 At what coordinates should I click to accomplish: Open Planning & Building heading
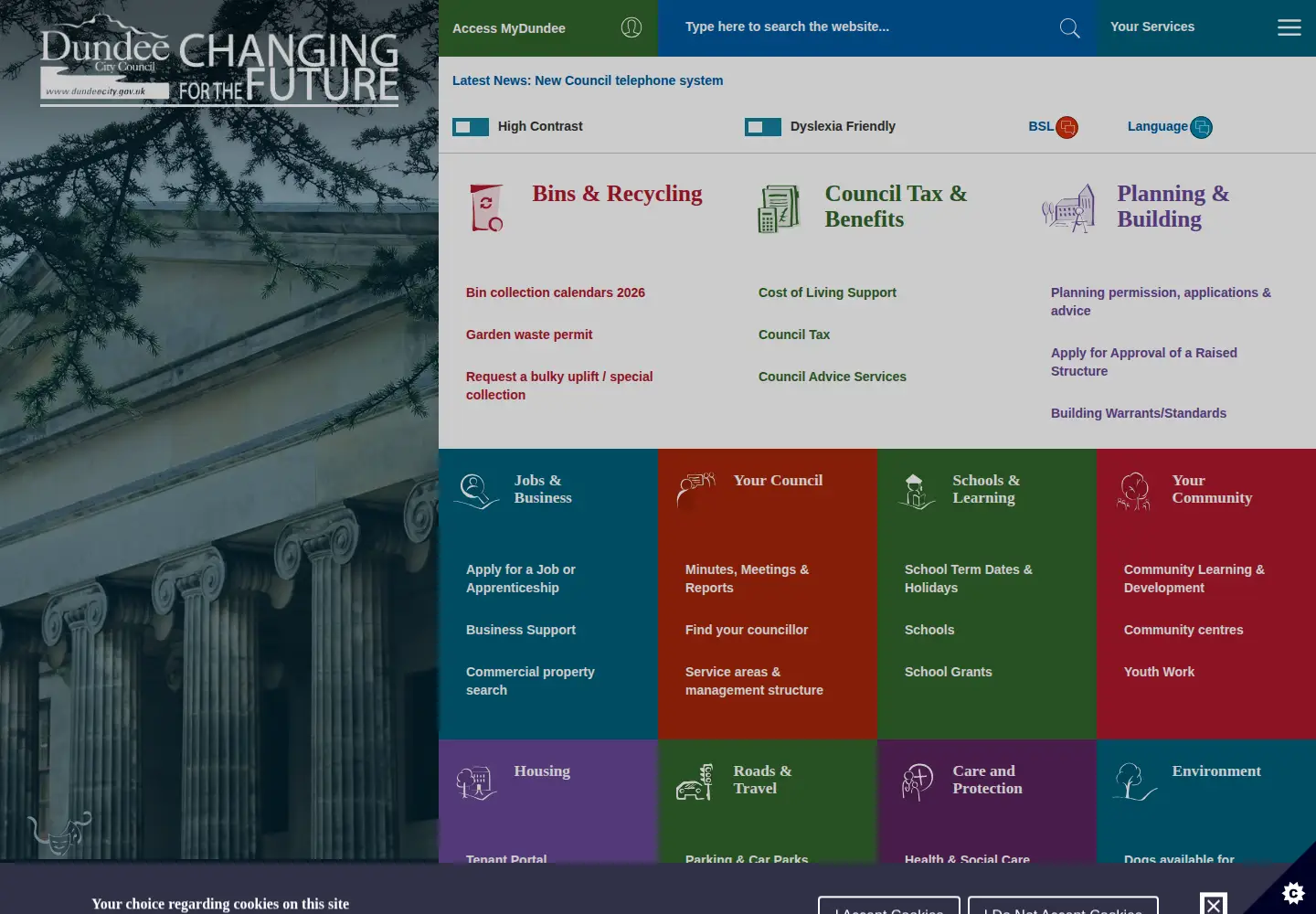point(1173,207)
